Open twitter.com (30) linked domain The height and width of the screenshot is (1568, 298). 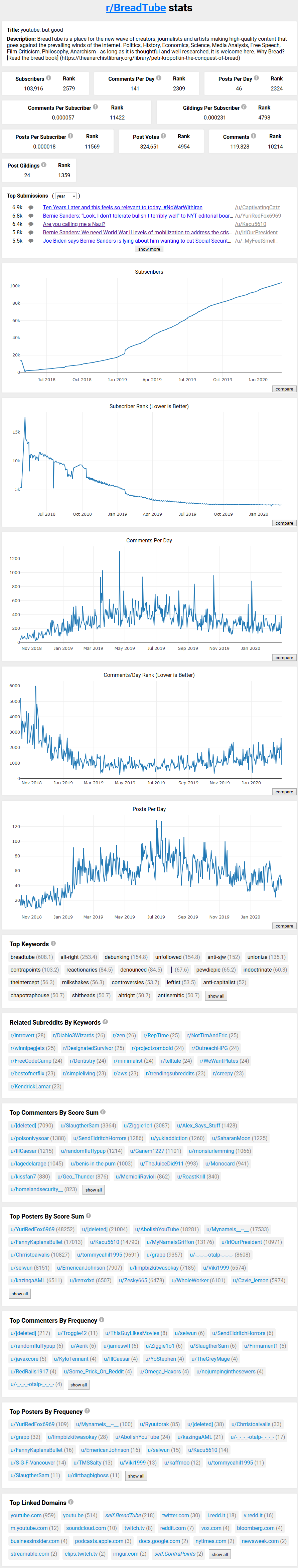(x=175, y=1515)
